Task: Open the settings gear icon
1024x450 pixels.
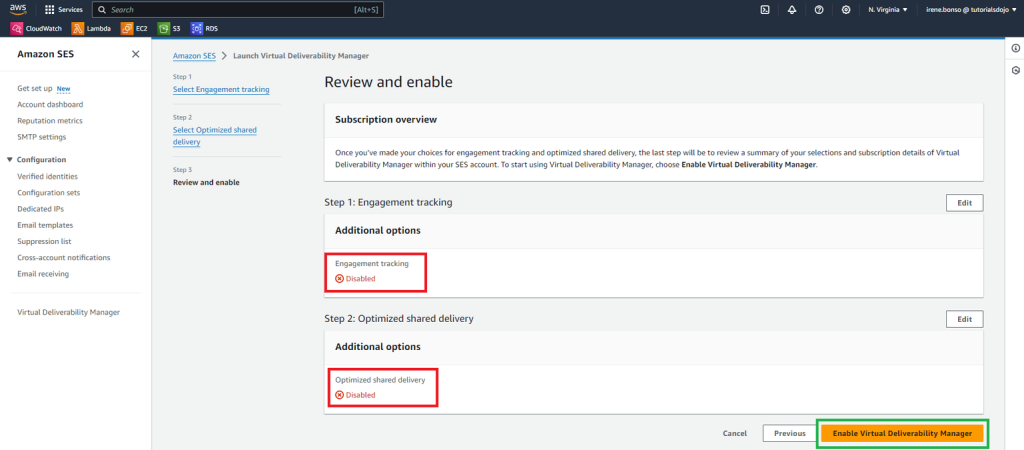Action: pos(846,10)
